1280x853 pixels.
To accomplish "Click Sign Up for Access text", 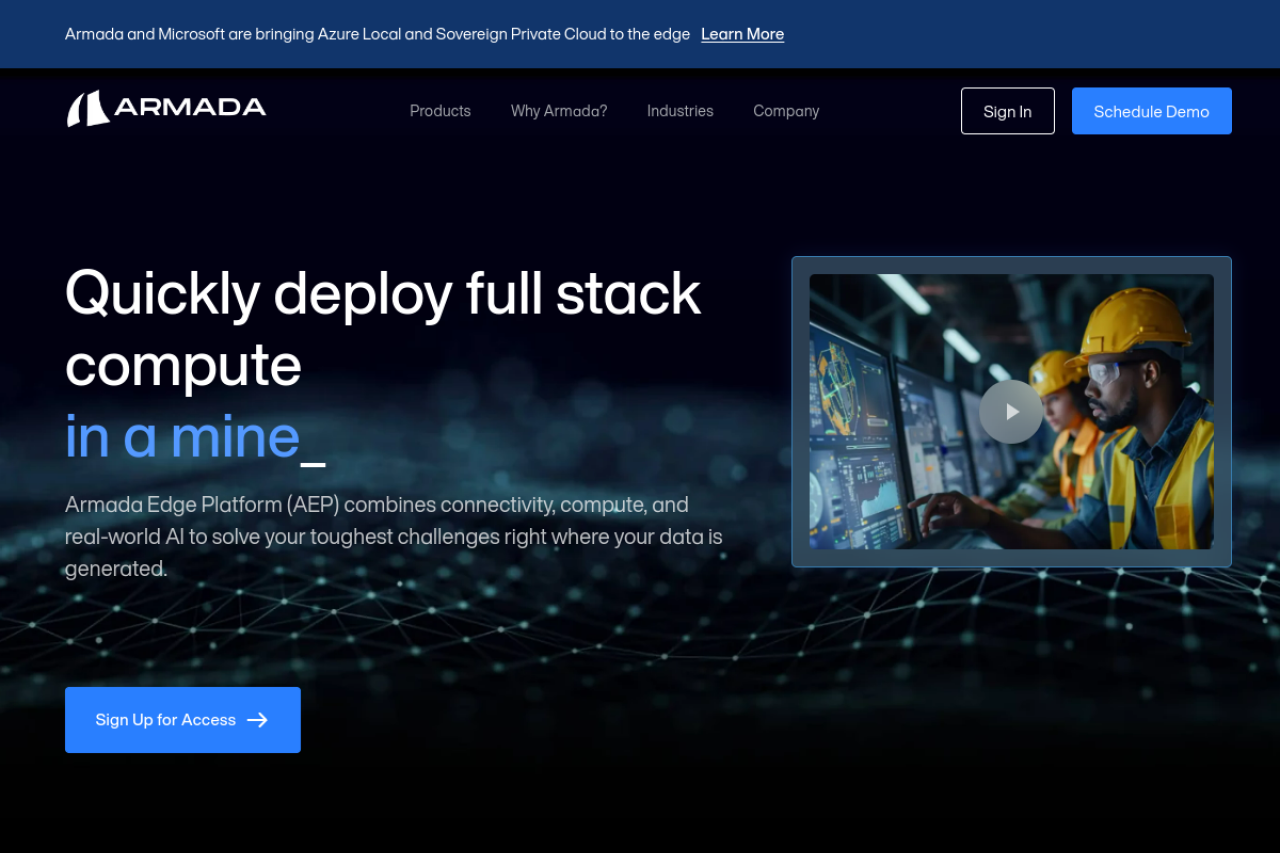I will pyautogui.click(x=165, y=720).
